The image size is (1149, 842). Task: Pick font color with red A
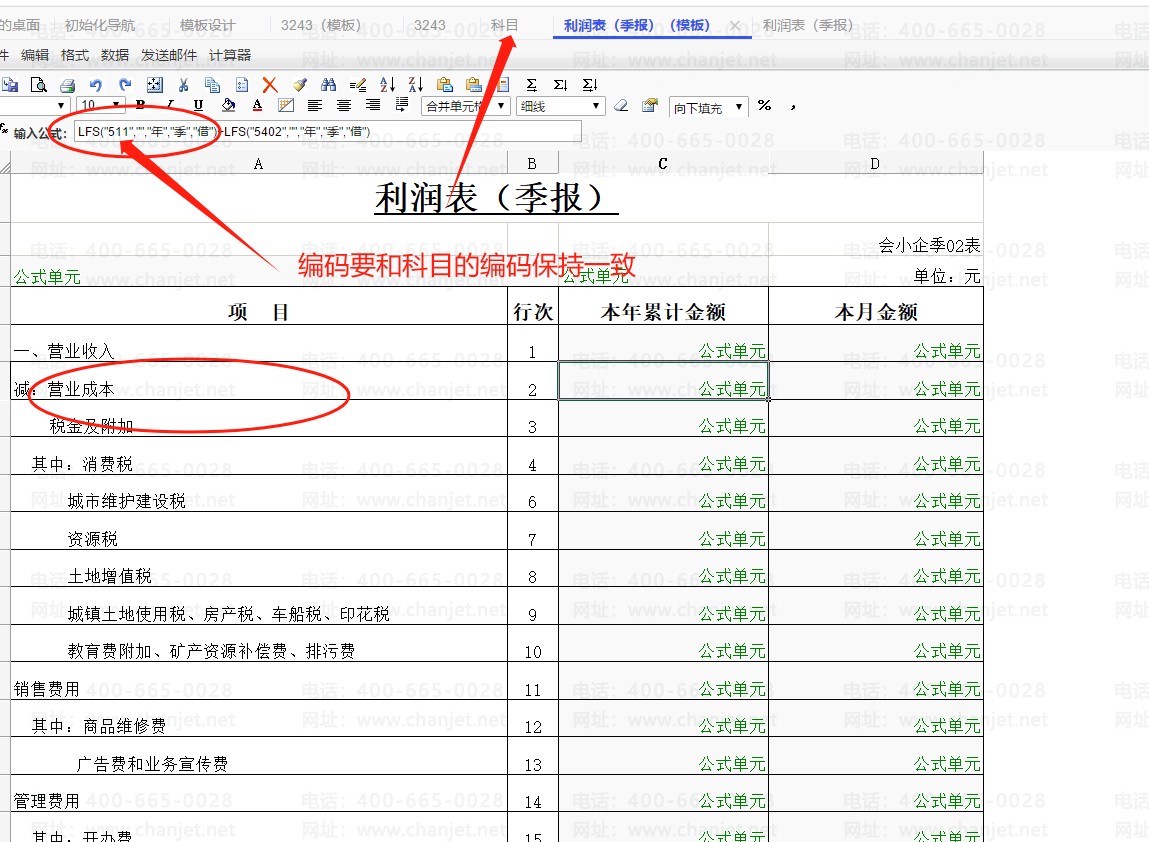[x=257, y=105]
